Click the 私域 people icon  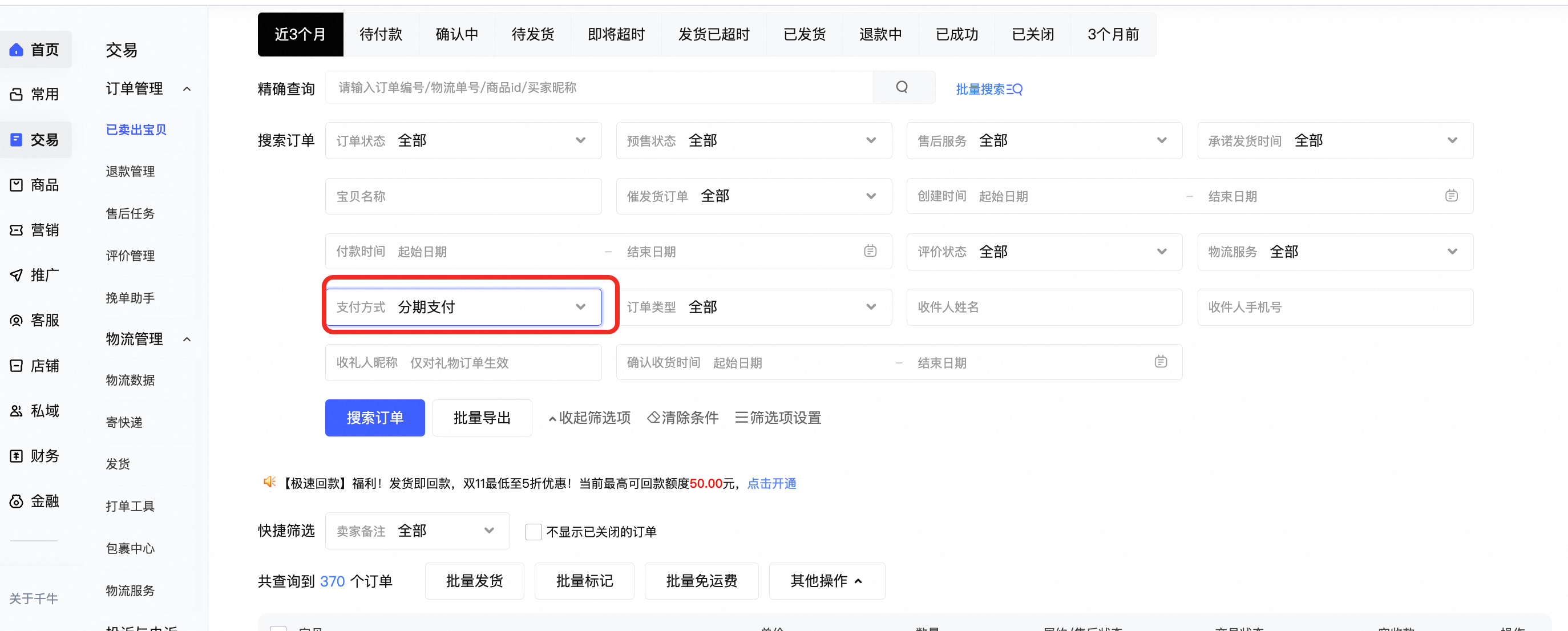tap(17, 411)
